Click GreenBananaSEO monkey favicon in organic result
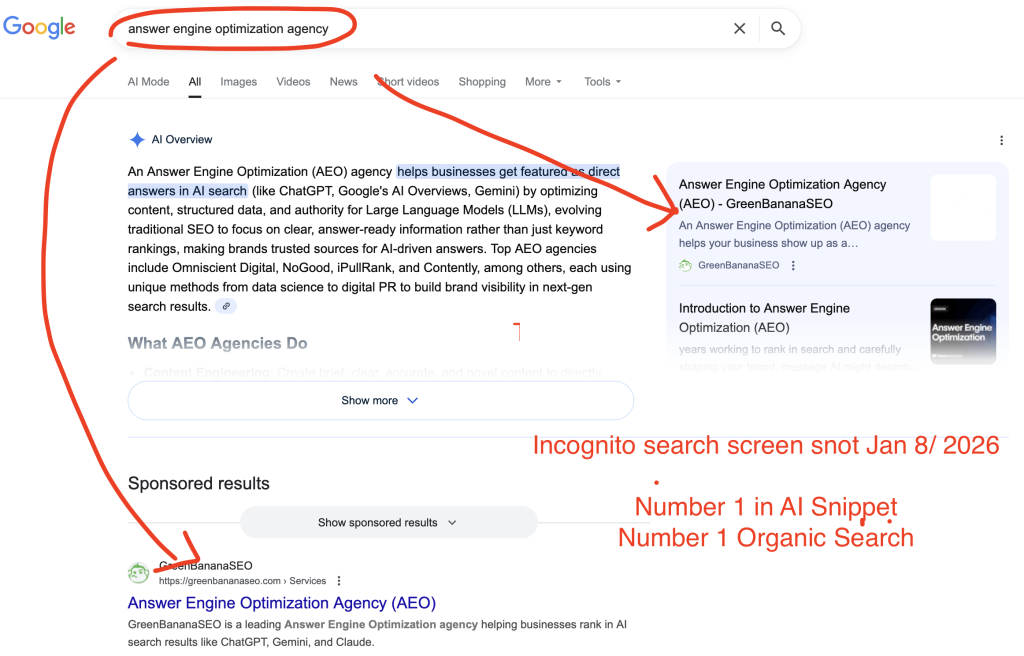The height and width of the screenshot is (656, 1024). coord(138,573)
